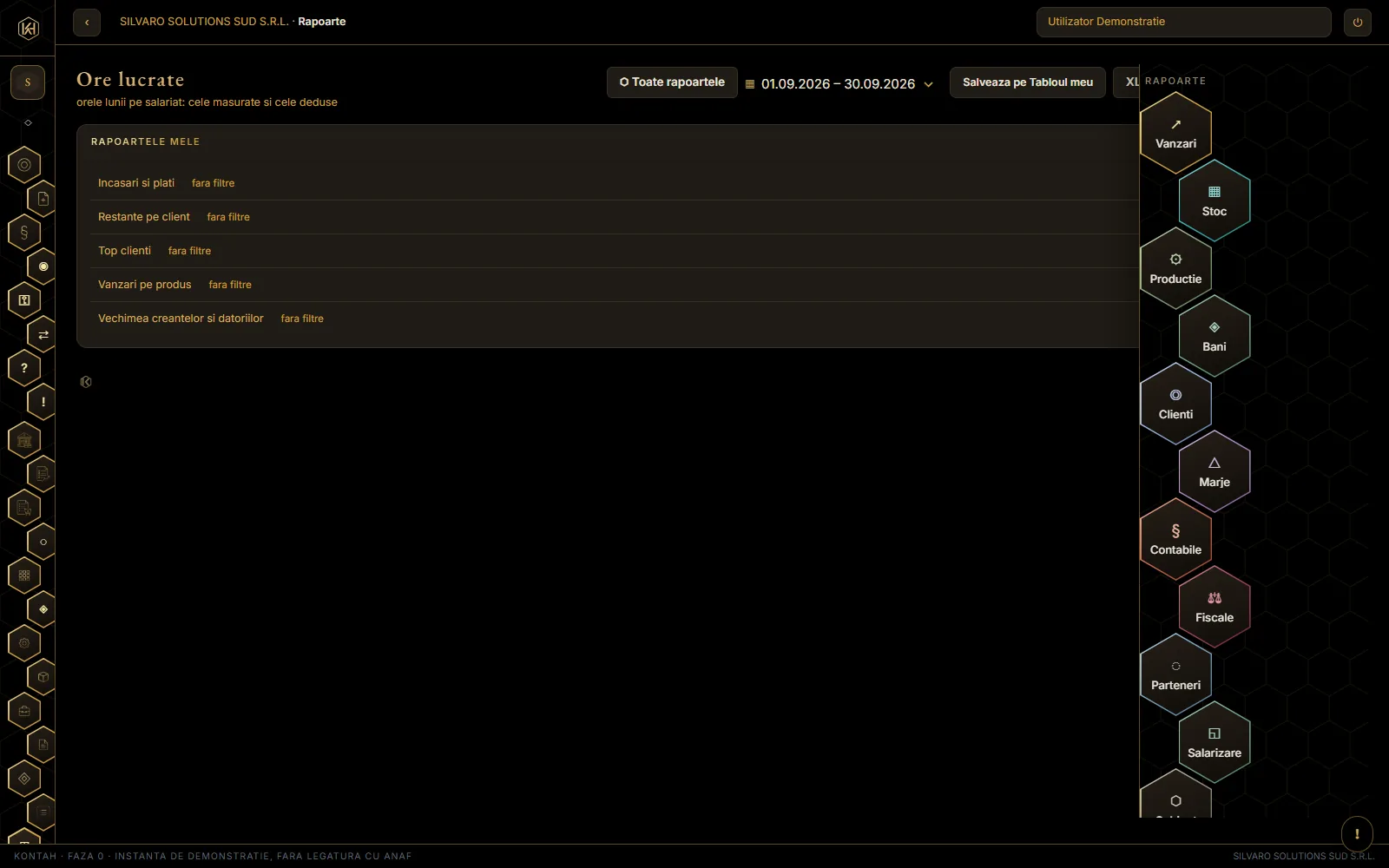Click the target-rings hexagon in the sidebar
Image resolution: width=1389 pixels, height=868 pixels.
click(24, 165)
